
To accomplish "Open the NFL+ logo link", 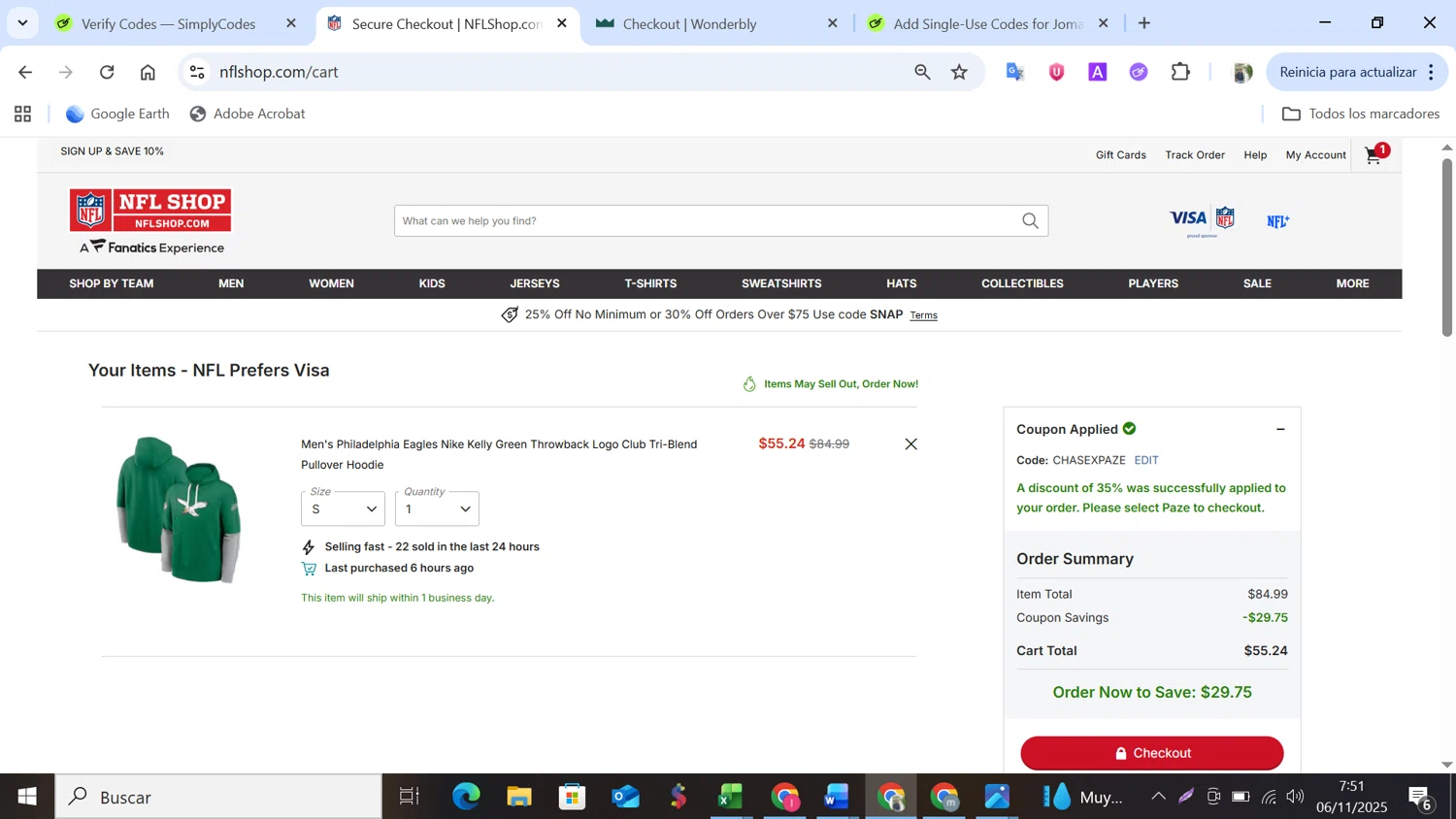I will (1277, 221).
